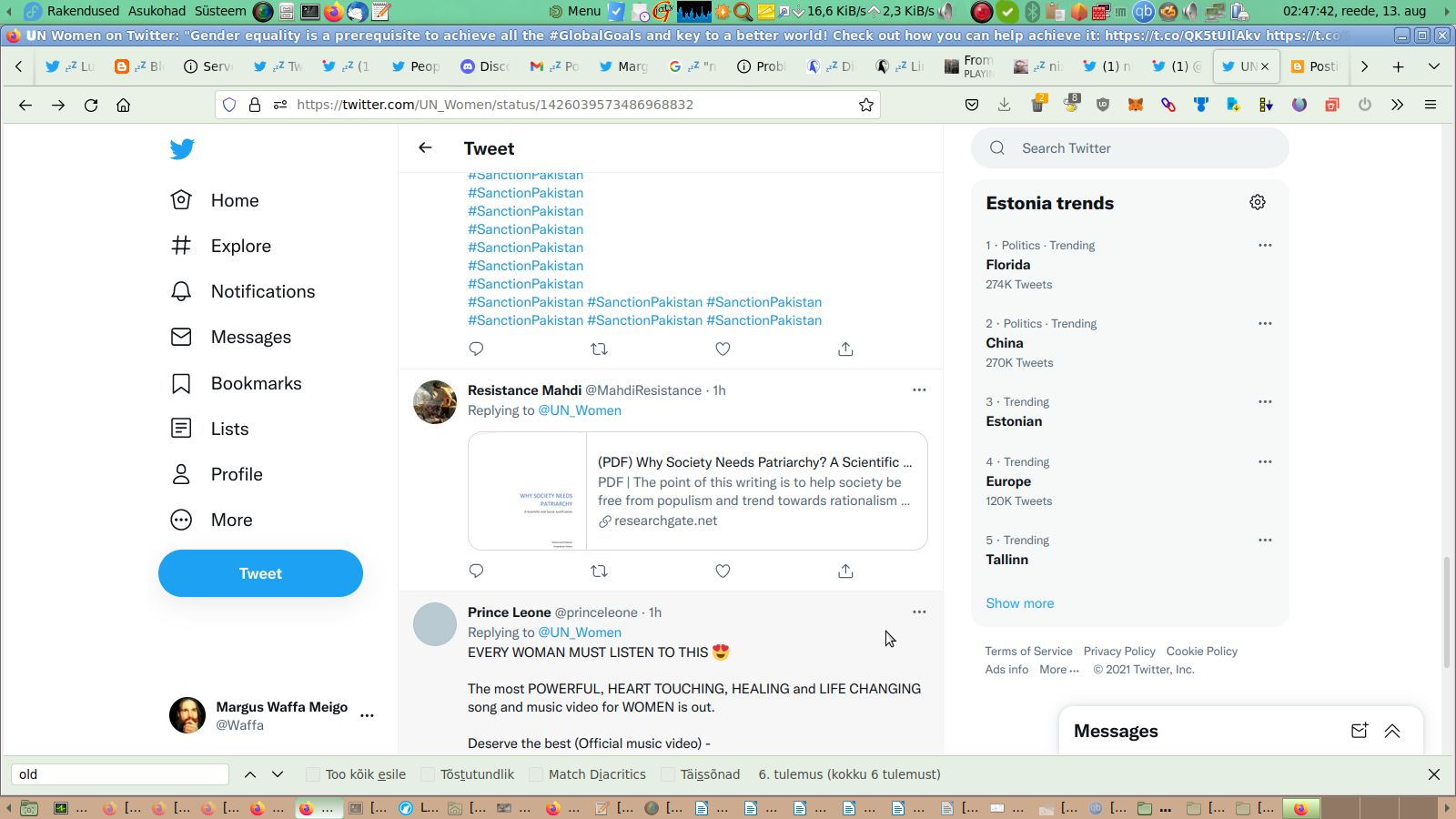Viewport: 1456px width, 819px height.
Task: Save page to Pocket
Action: tap(972, 105)
